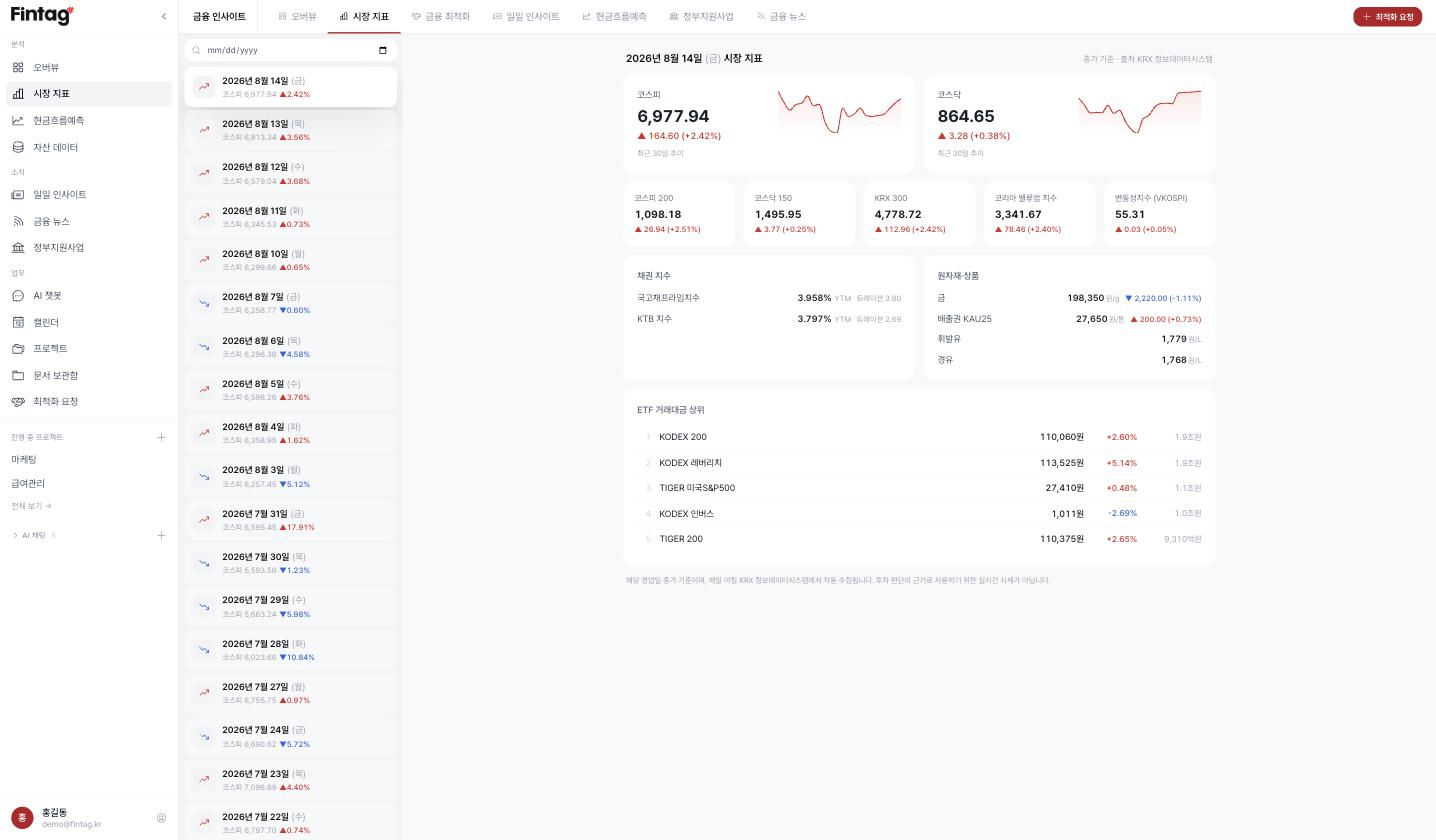Open the 2026년 8월 12일 entry
Image resolution: width=1436 pixels, height=840 pixels.
[291, 174]
